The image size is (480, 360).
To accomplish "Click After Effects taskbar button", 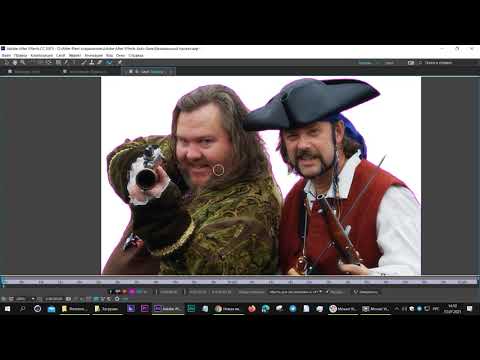I will click(x=168, y=309).
